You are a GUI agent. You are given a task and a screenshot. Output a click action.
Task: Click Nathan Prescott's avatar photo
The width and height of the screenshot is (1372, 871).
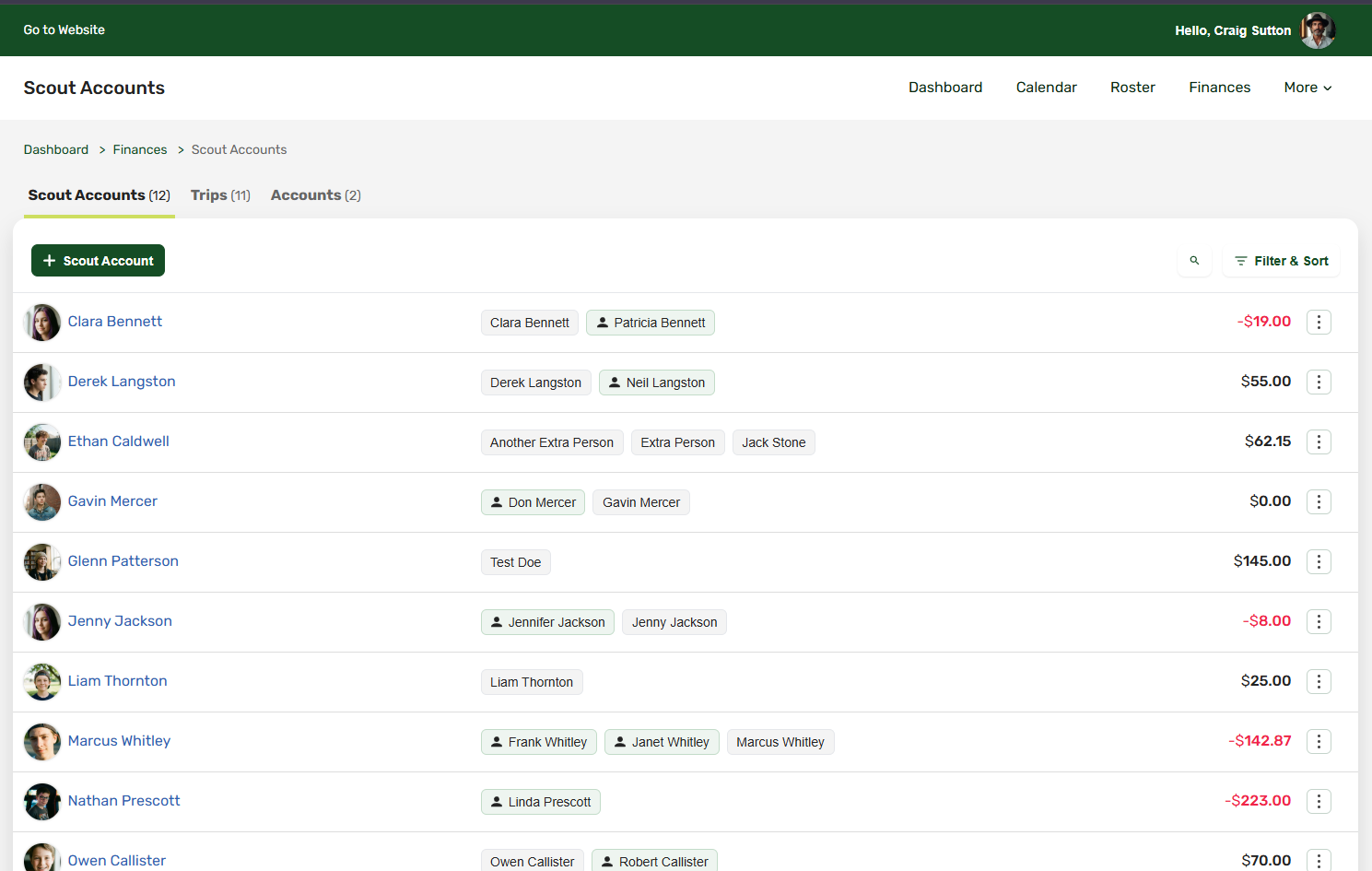click(42, 802)
